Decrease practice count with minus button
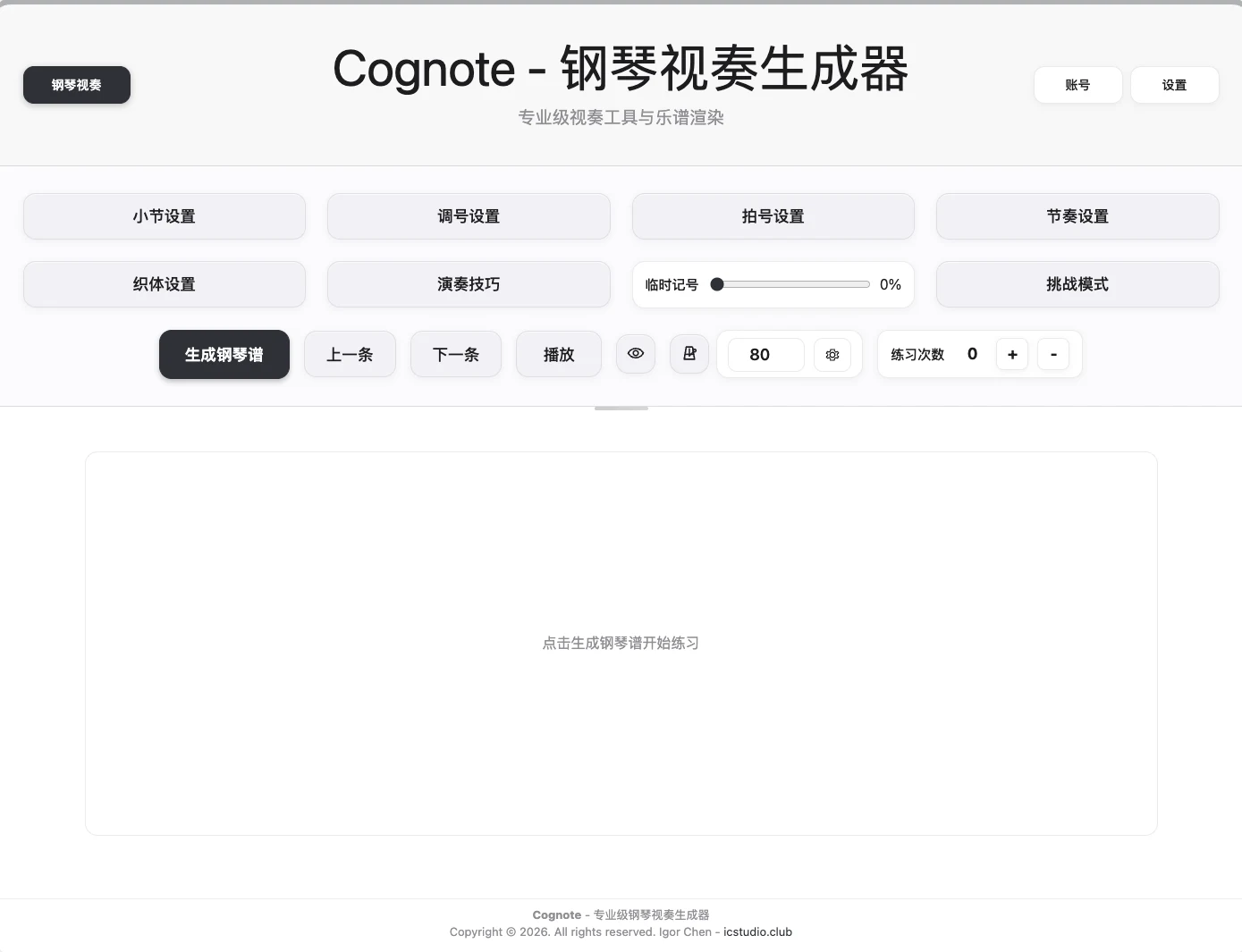The width and height of the screenshot is (1242, 952). pyautogui.click(x=1053, y=355)
